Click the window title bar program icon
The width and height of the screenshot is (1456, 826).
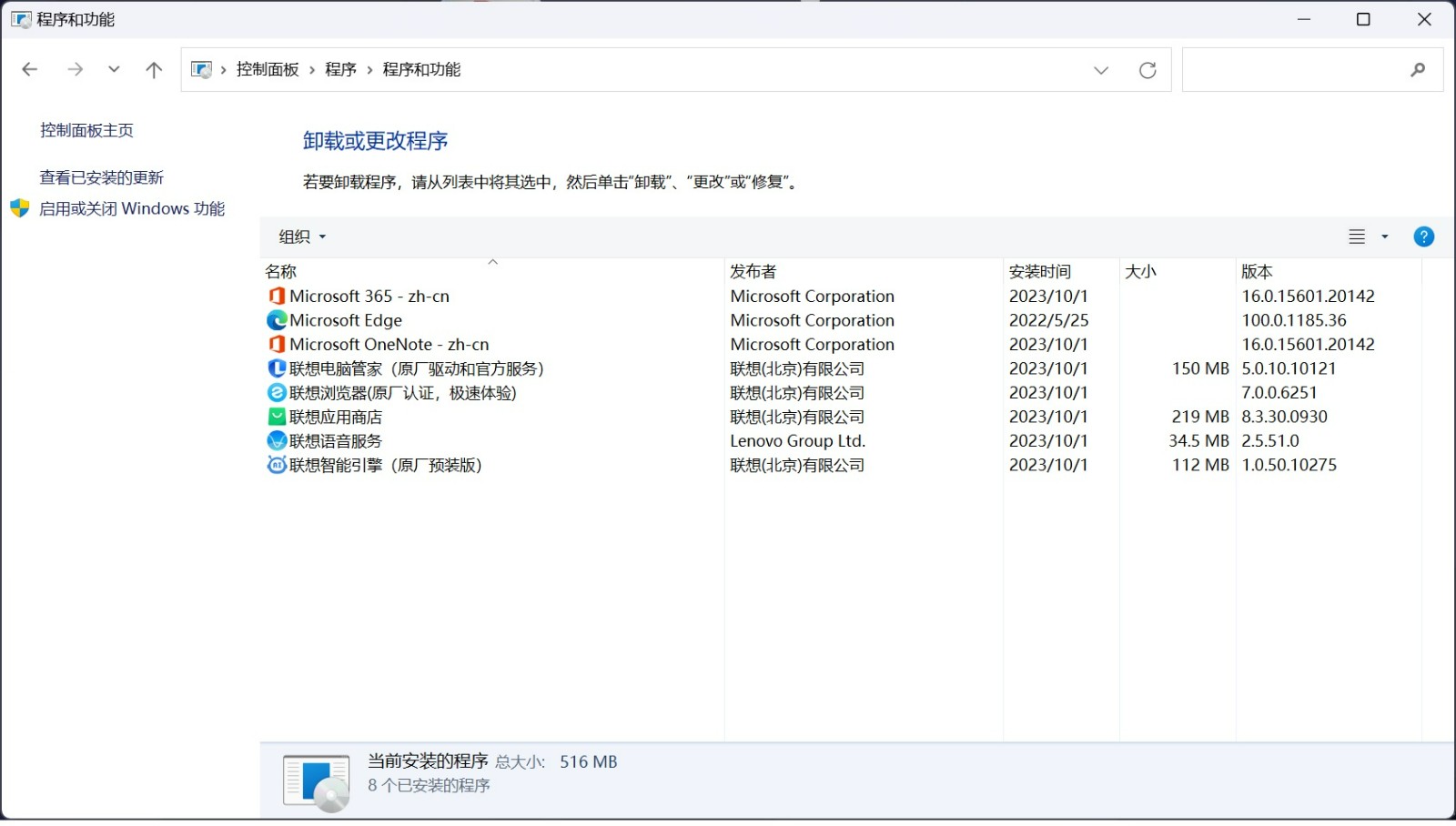coord(21,19)
